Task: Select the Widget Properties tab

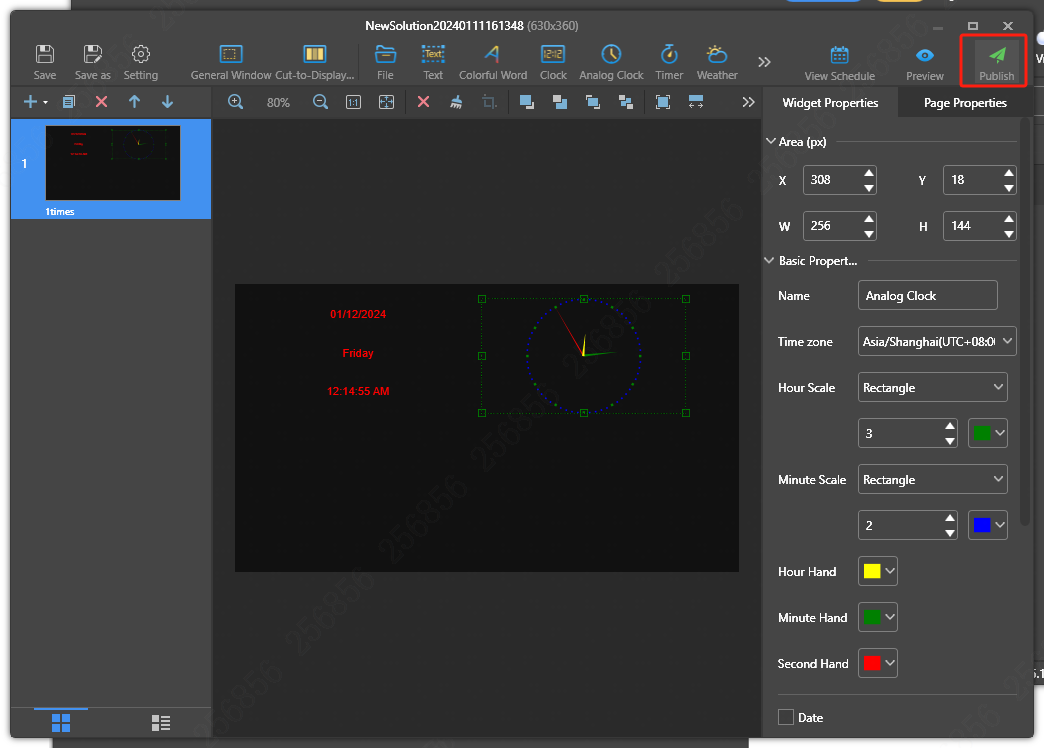Action: [830, 103]
